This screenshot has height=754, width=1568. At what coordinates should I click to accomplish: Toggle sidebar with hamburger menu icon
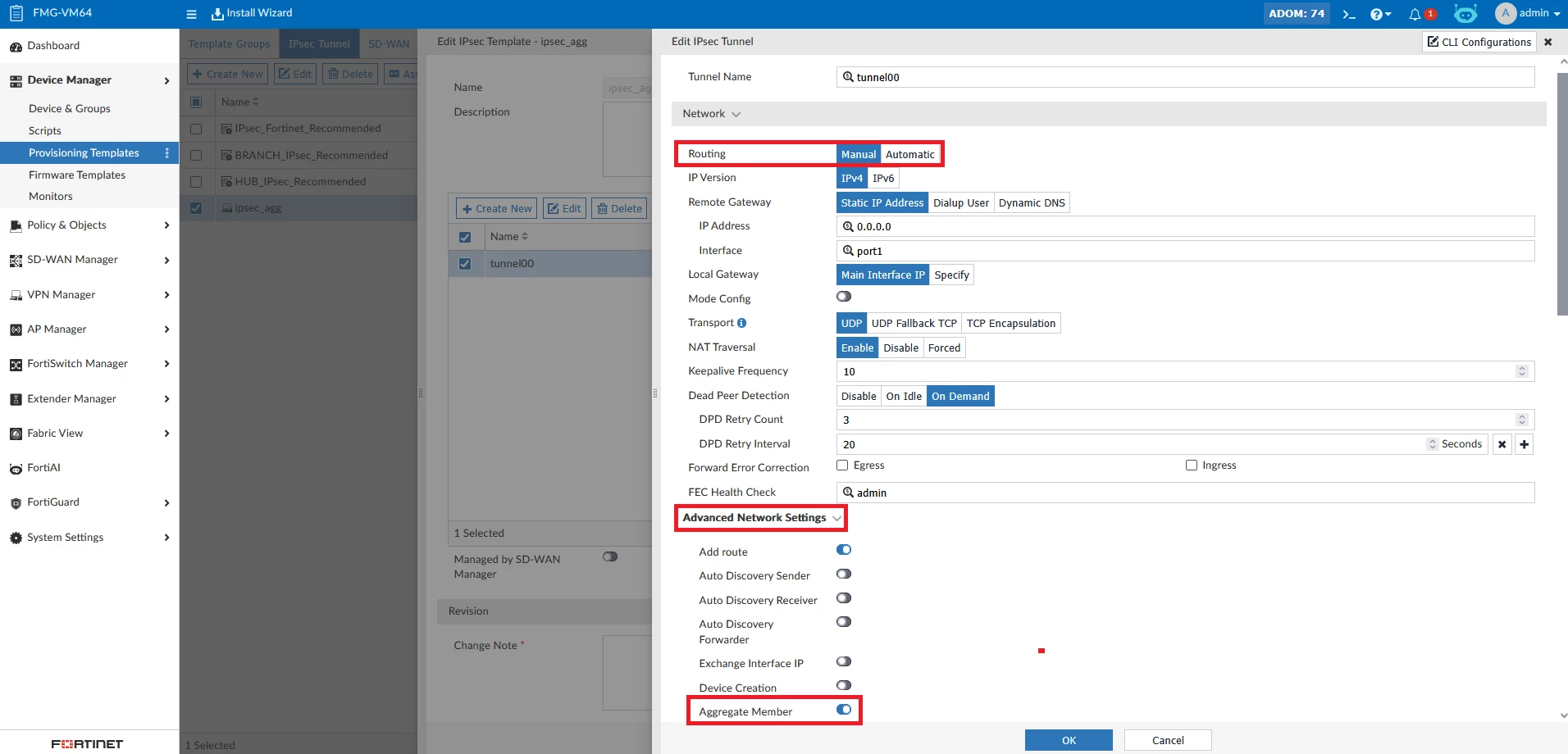[x=191, y=14]
